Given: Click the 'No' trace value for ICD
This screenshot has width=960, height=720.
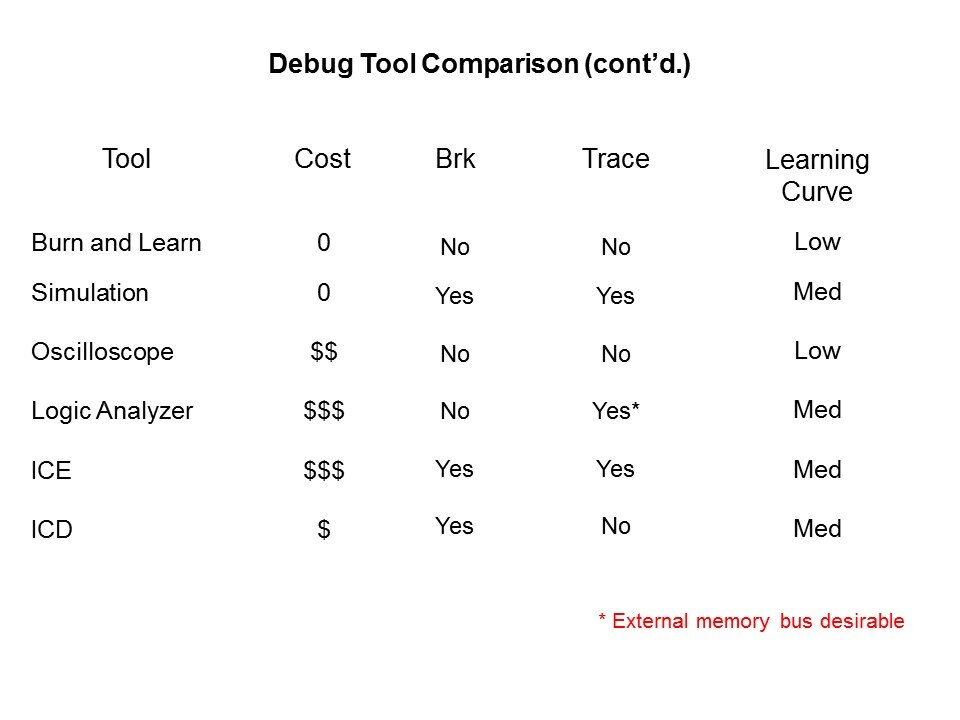Looking at the screenshot, I should click(x=616, y=526).
